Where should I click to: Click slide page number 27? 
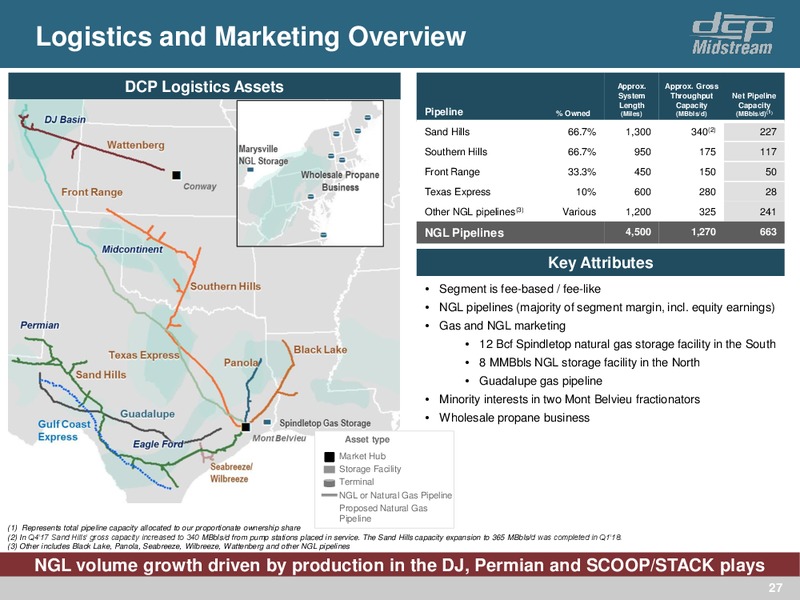pyautogui.click(x=776, y=588)
